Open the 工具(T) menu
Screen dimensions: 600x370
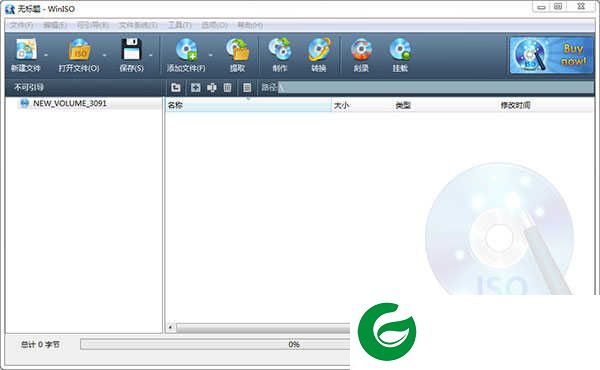tap(179, 25)
